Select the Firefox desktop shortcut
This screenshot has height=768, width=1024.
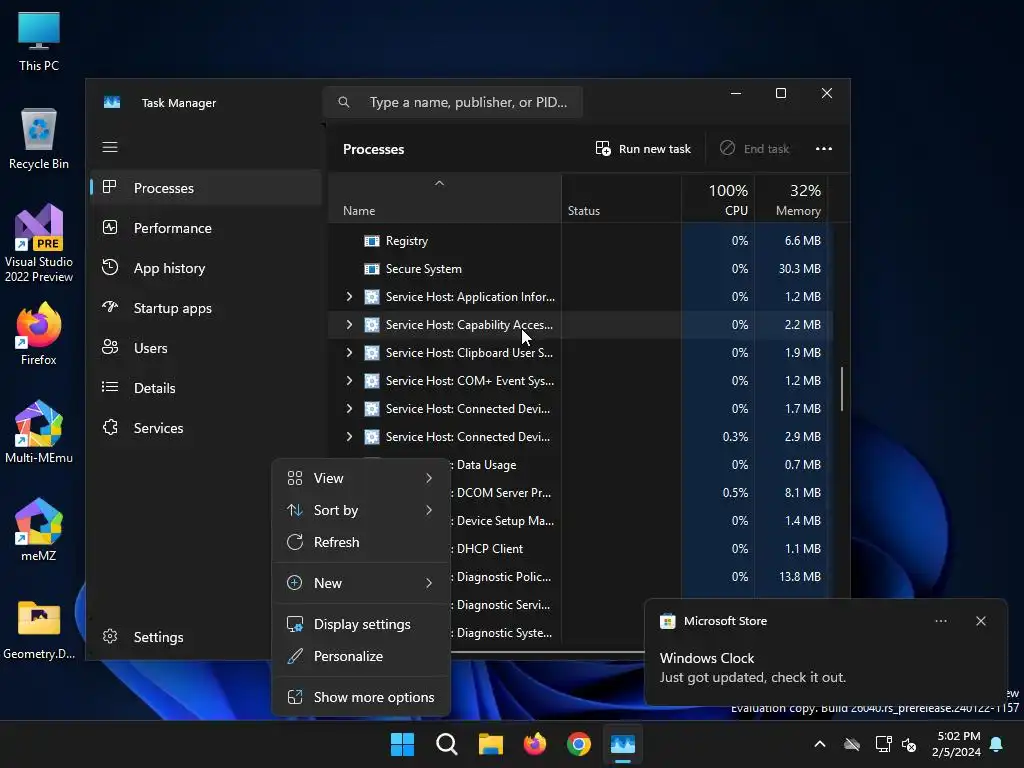coord(39,334)
